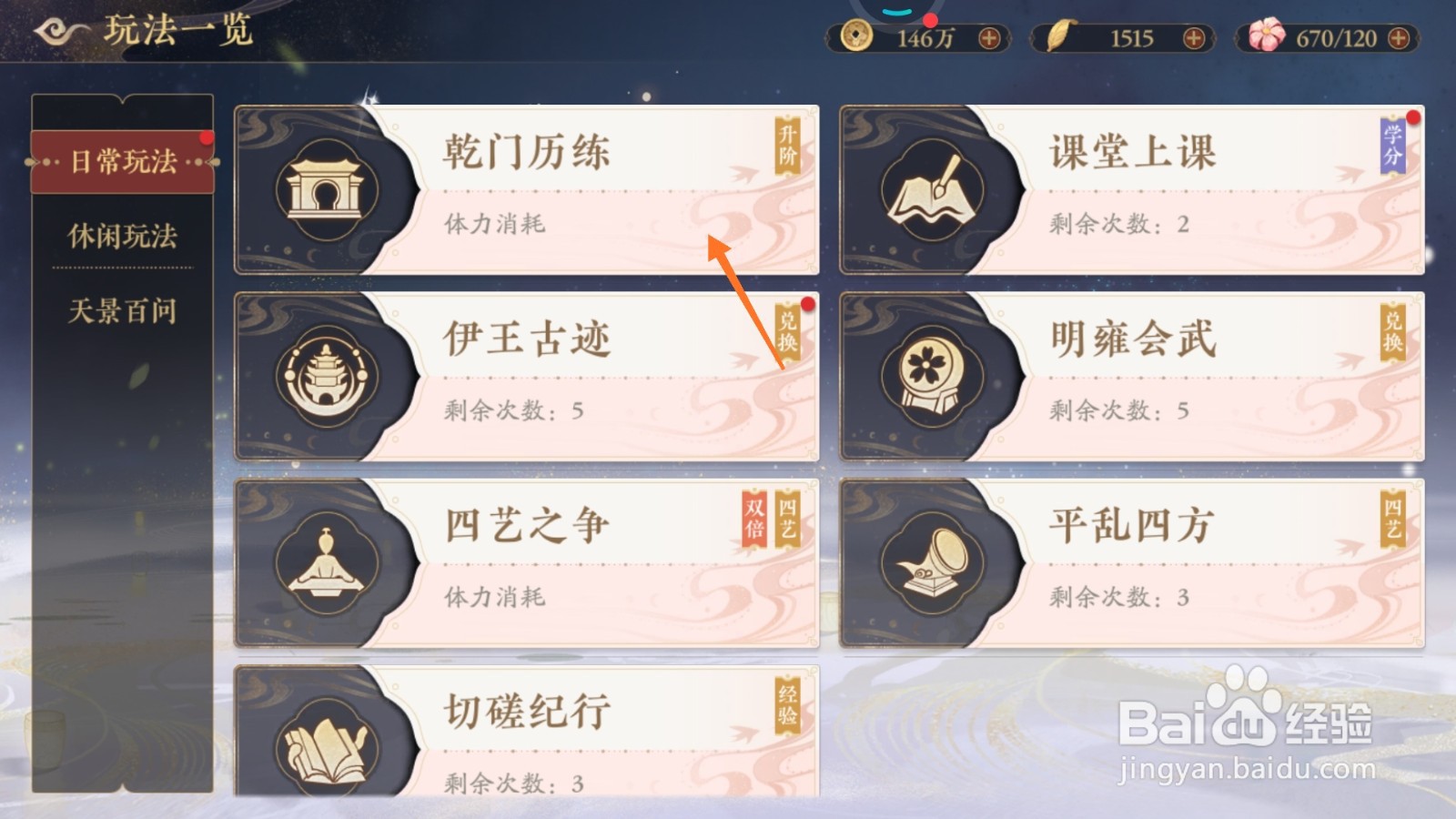This screenshot has height=819, width=1456.
Task: Open the 乾门历练 card title
Action: click(x=527, y=152)
